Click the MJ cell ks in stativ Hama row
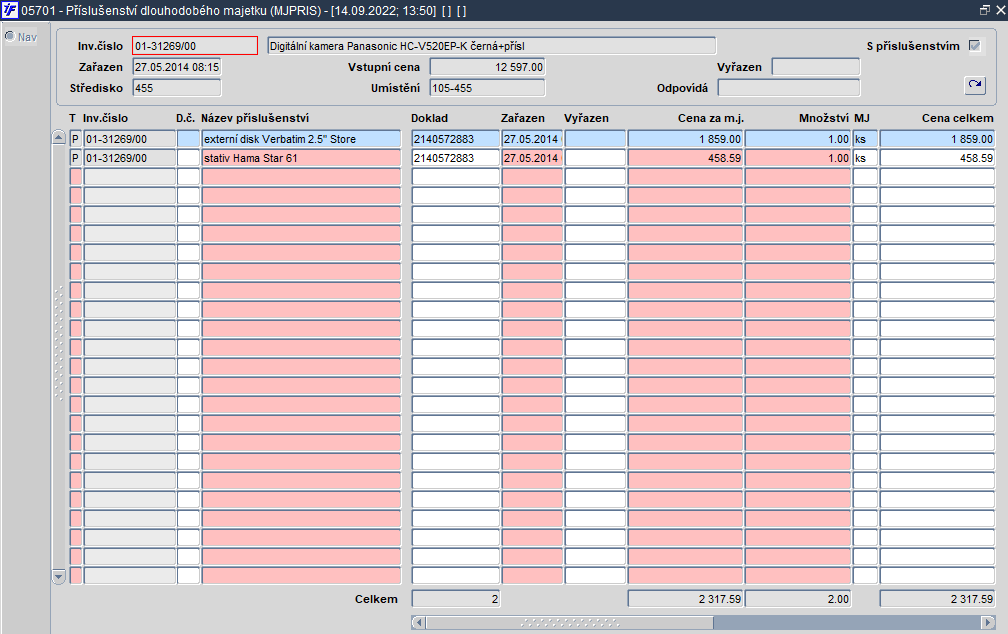 (x=865, y=158)
